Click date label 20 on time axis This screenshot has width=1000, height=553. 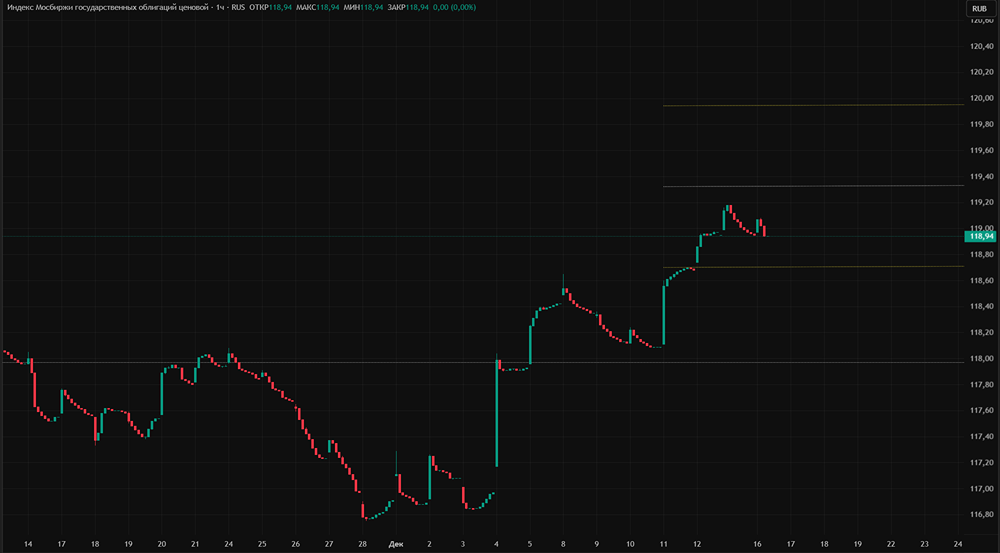click(x=162, y=544)
